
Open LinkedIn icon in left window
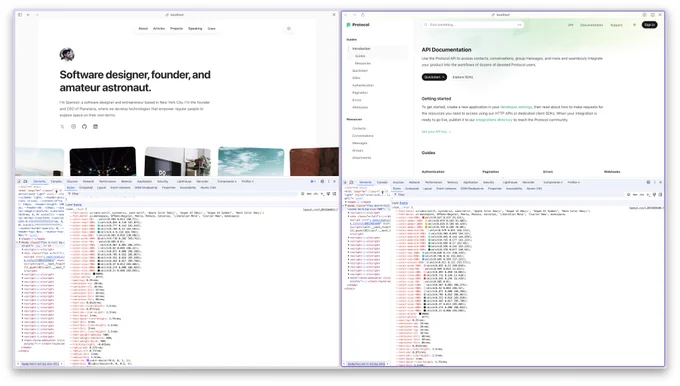coord(95,127)
